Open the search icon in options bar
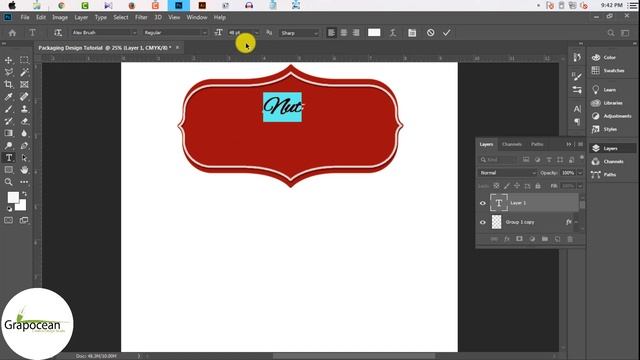This screenshot has width=640, height=360. pos(611,33)
